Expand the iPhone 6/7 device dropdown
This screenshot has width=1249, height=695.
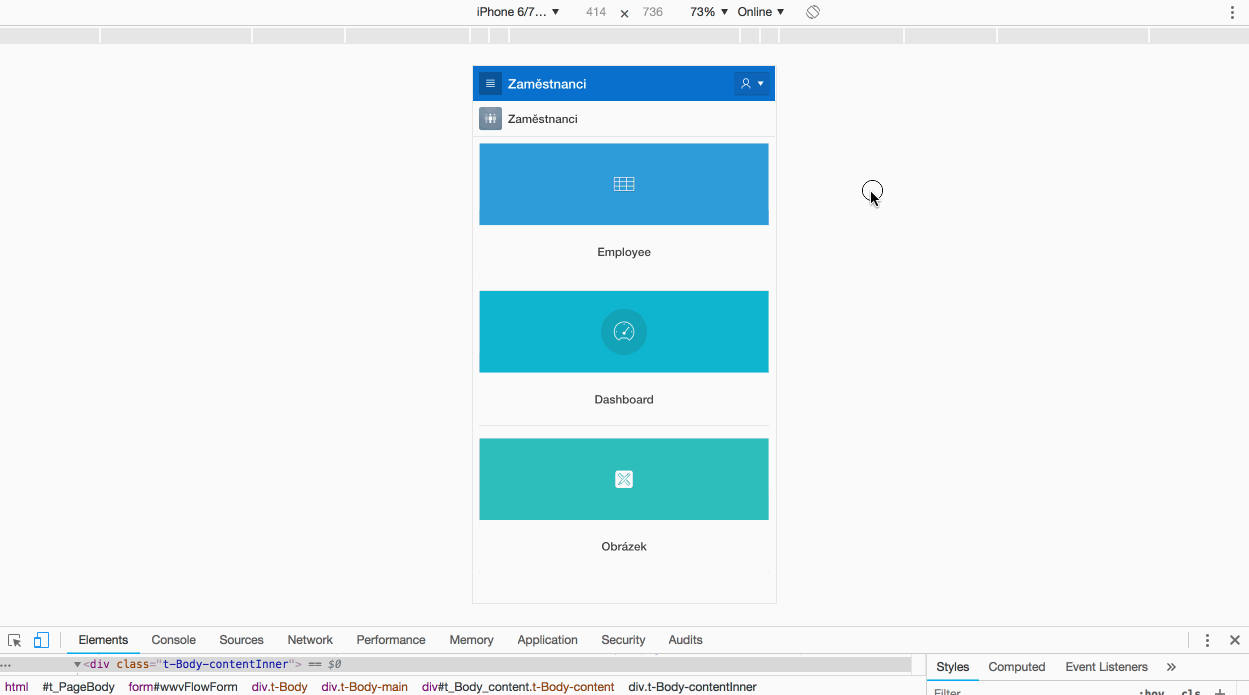pyautogui.click(x=517, y=12)
